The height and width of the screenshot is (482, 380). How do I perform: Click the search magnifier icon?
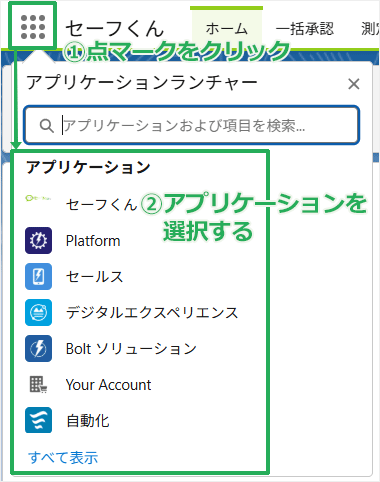pyautogui.click(x=46, y=126)
